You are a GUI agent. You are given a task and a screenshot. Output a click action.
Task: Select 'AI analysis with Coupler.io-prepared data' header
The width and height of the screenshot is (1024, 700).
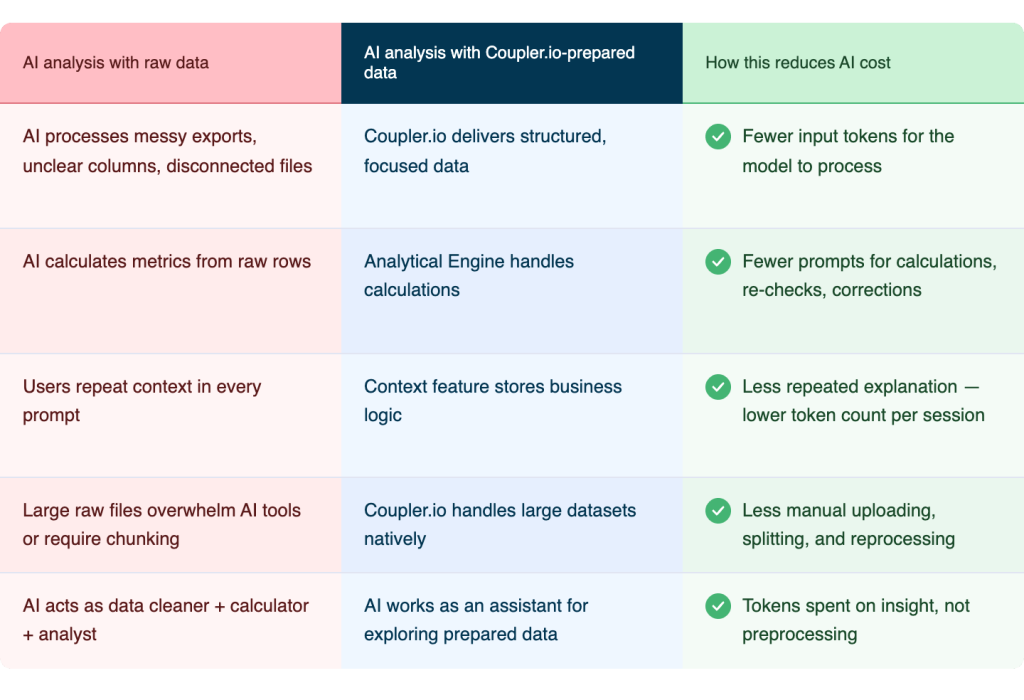[512, 63]
